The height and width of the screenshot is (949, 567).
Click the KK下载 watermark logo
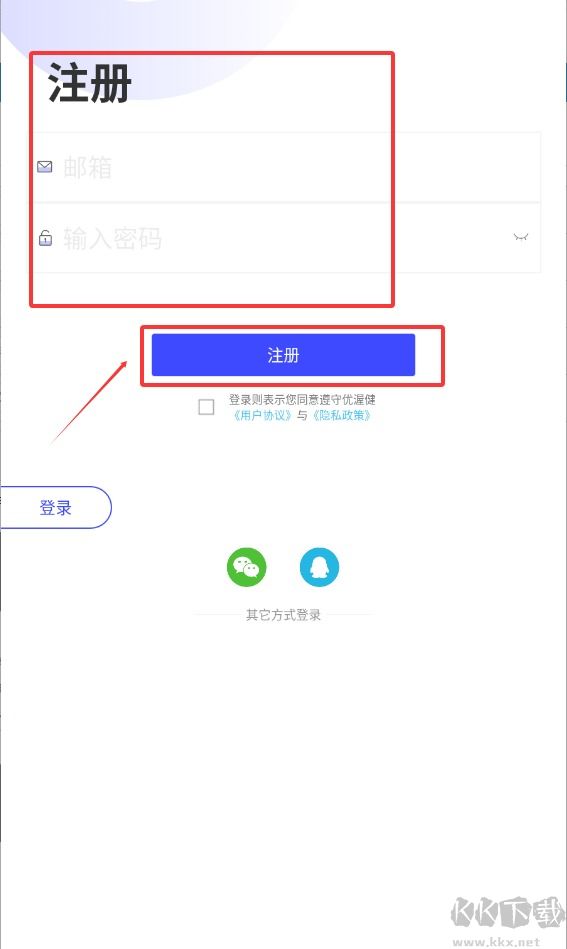point(506,912)
